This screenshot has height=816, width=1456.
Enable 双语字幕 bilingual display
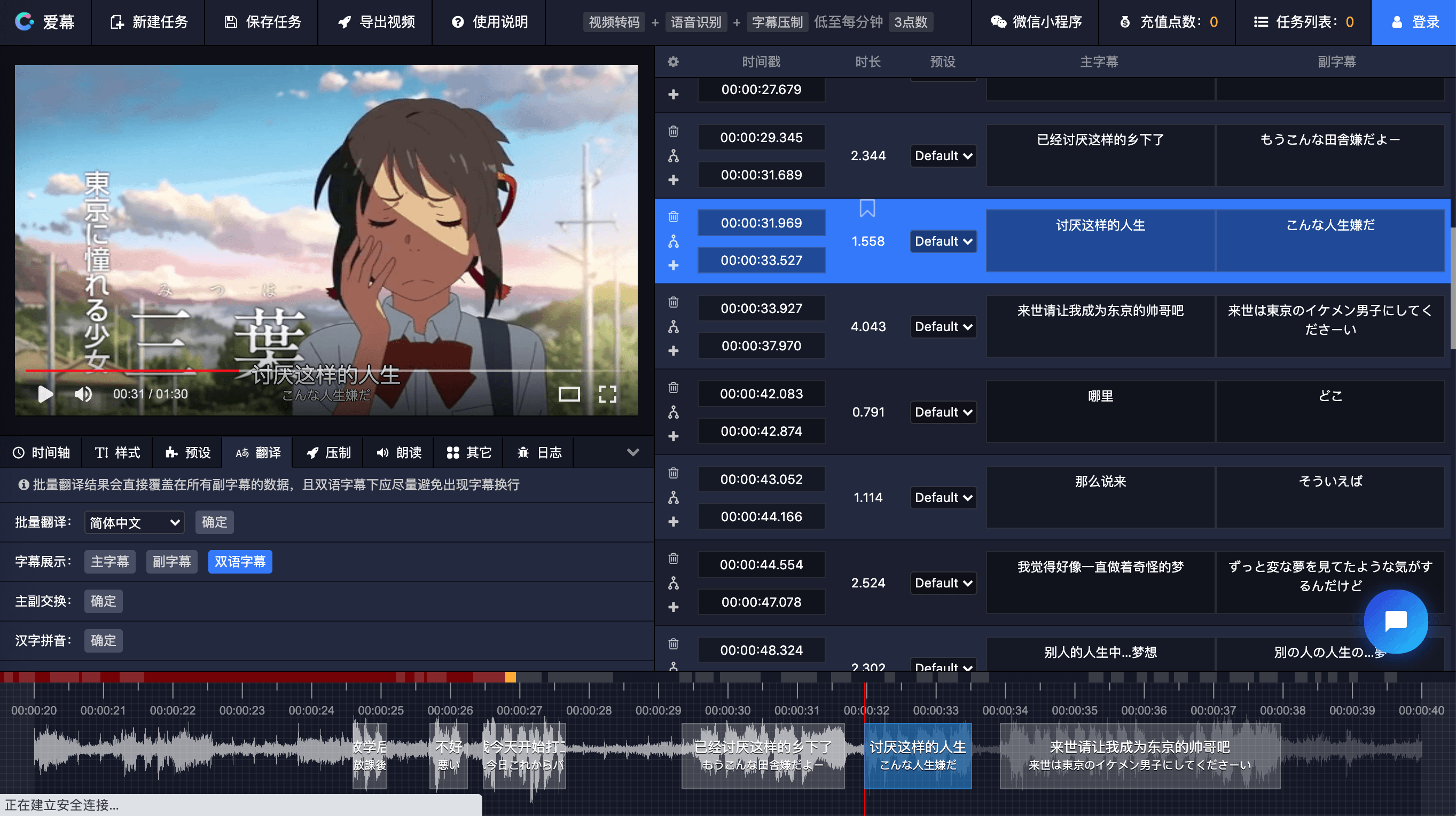pos(240,562)
